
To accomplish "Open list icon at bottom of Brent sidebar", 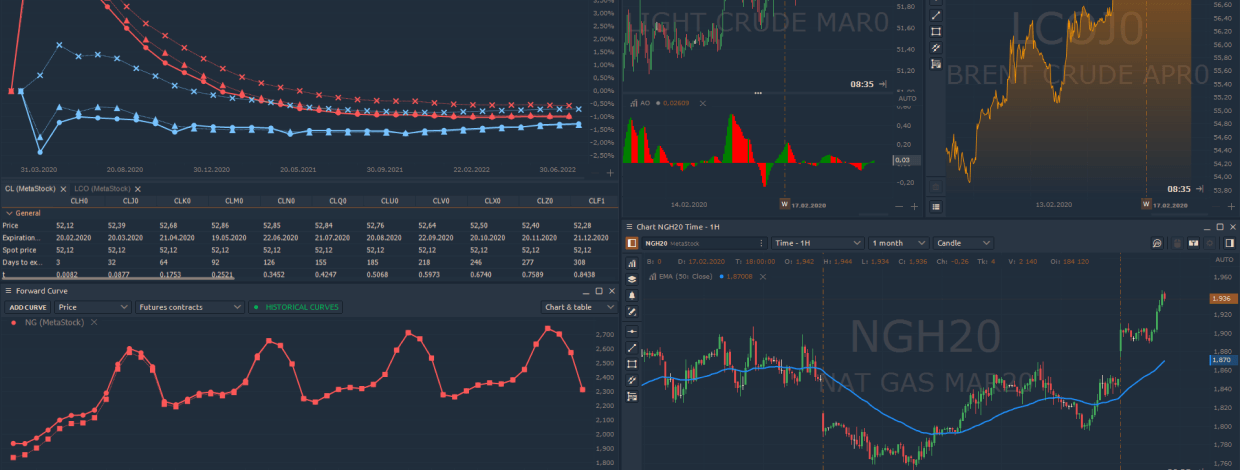I will point(936,206).
